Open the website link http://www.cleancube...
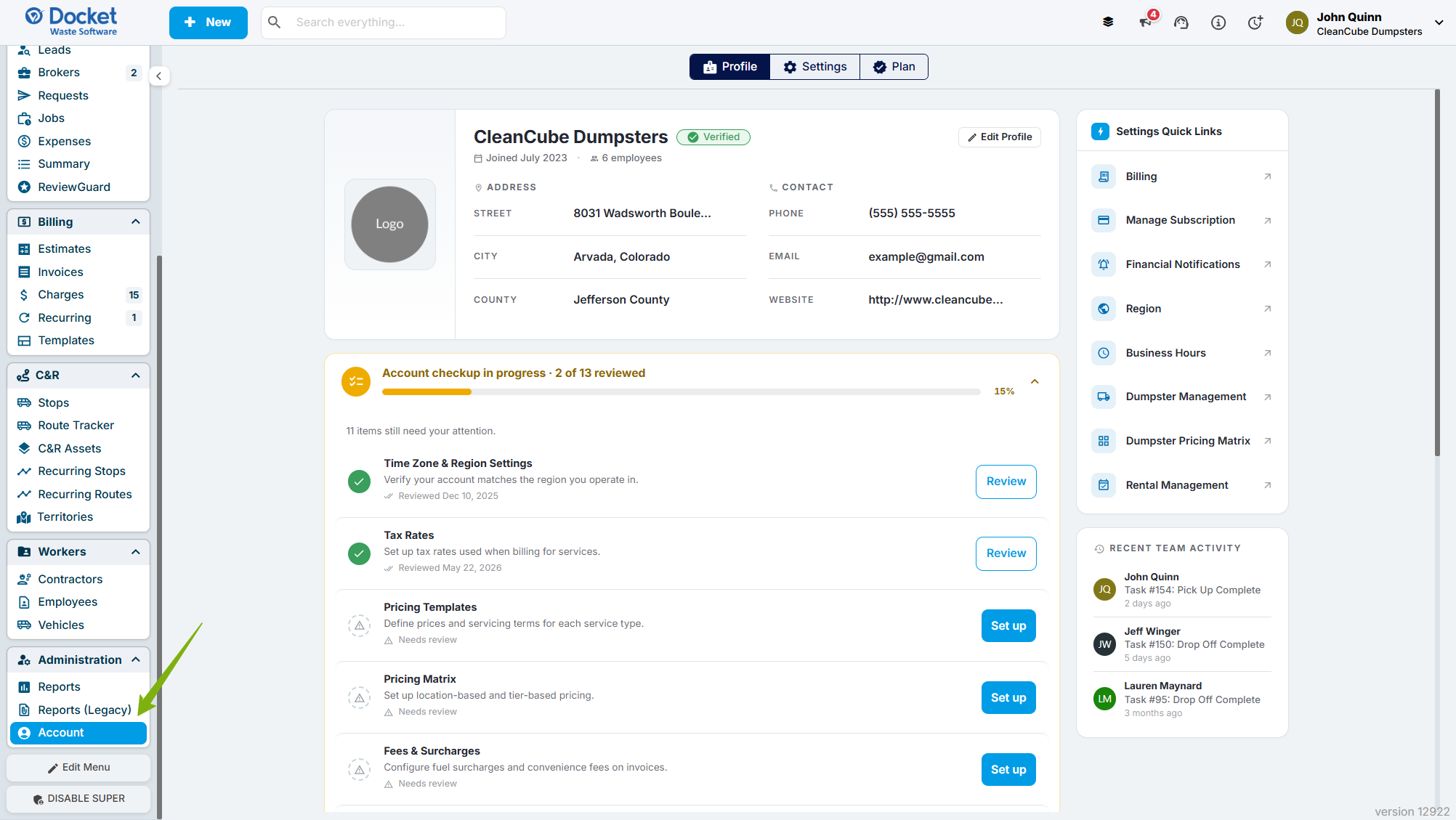The width and height of the screenshot is (1456, 820). (x=936, y=300)
